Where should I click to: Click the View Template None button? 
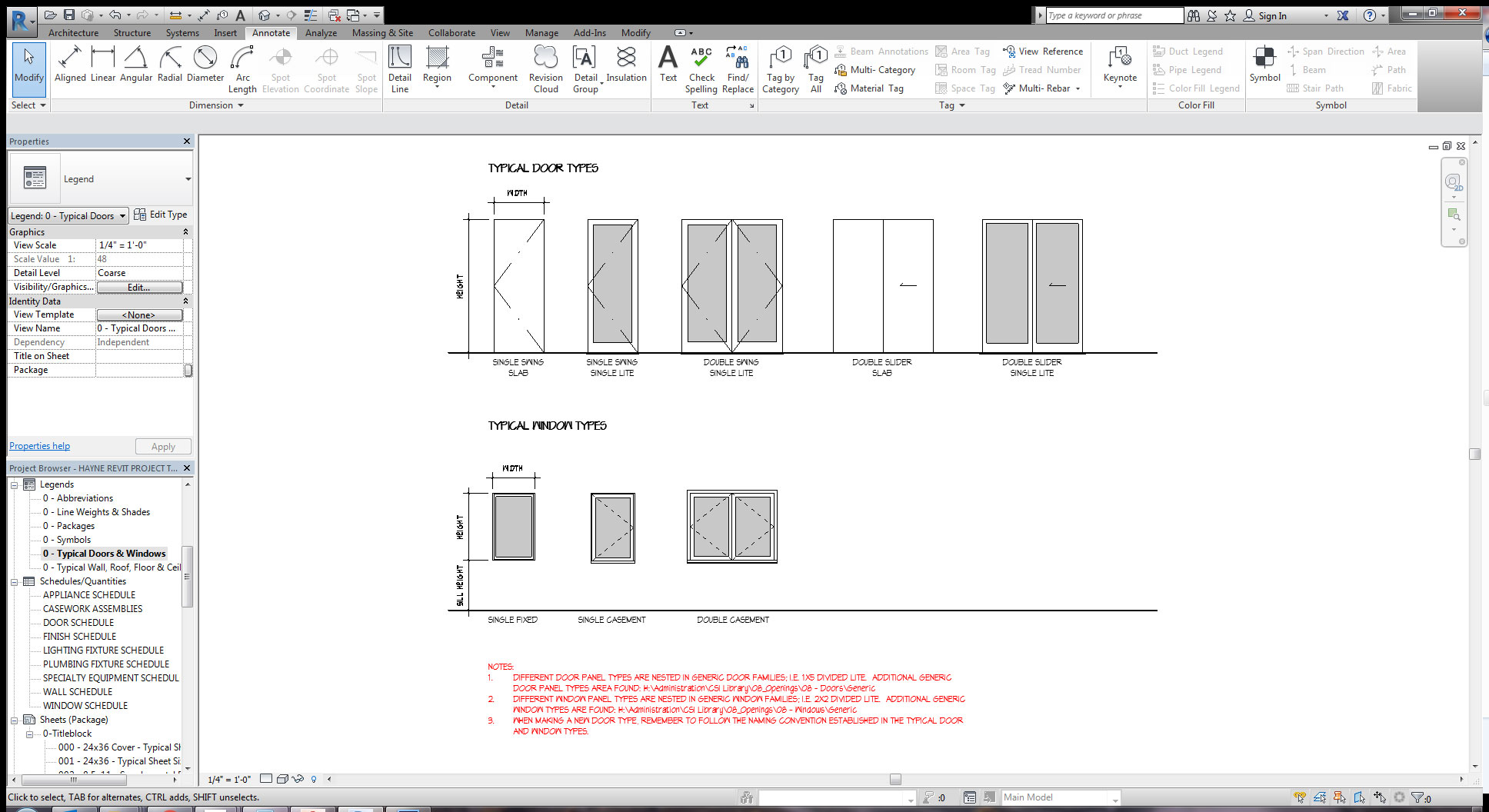click(x=139, y=314)
